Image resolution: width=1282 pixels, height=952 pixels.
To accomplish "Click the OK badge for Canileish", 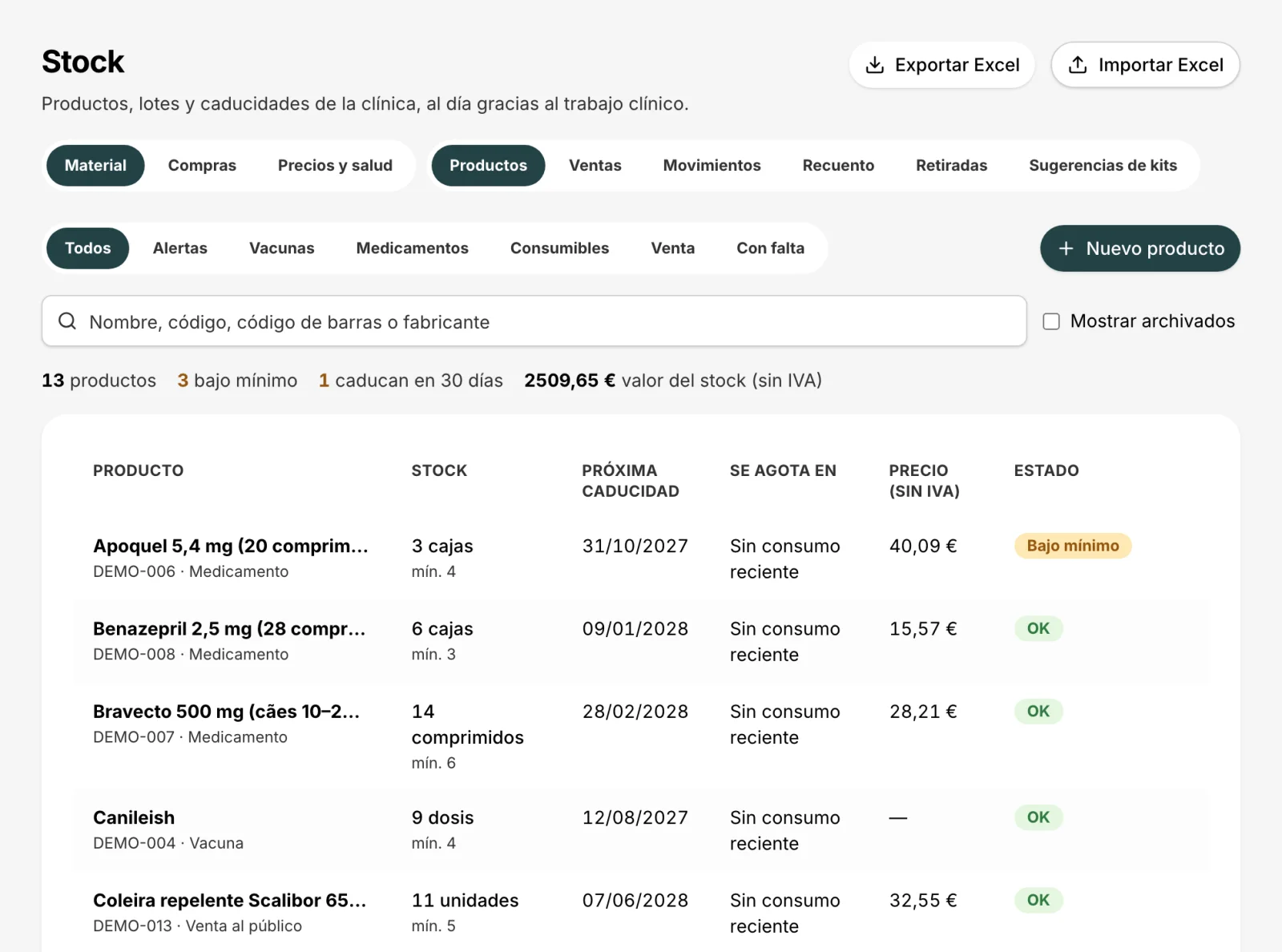I will 1038,817.
